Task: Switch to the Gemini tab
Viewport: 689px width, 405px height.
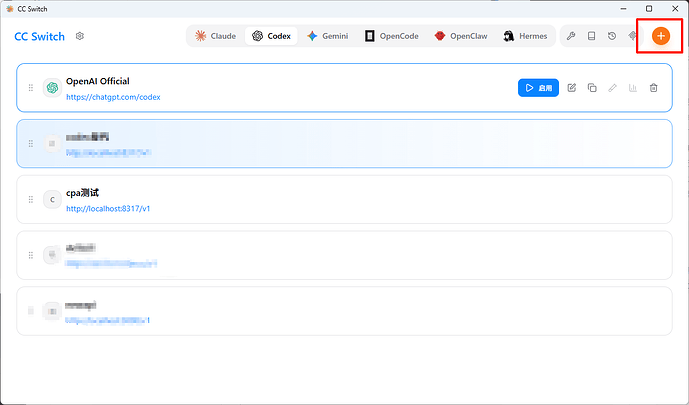Action: [328, 36]
